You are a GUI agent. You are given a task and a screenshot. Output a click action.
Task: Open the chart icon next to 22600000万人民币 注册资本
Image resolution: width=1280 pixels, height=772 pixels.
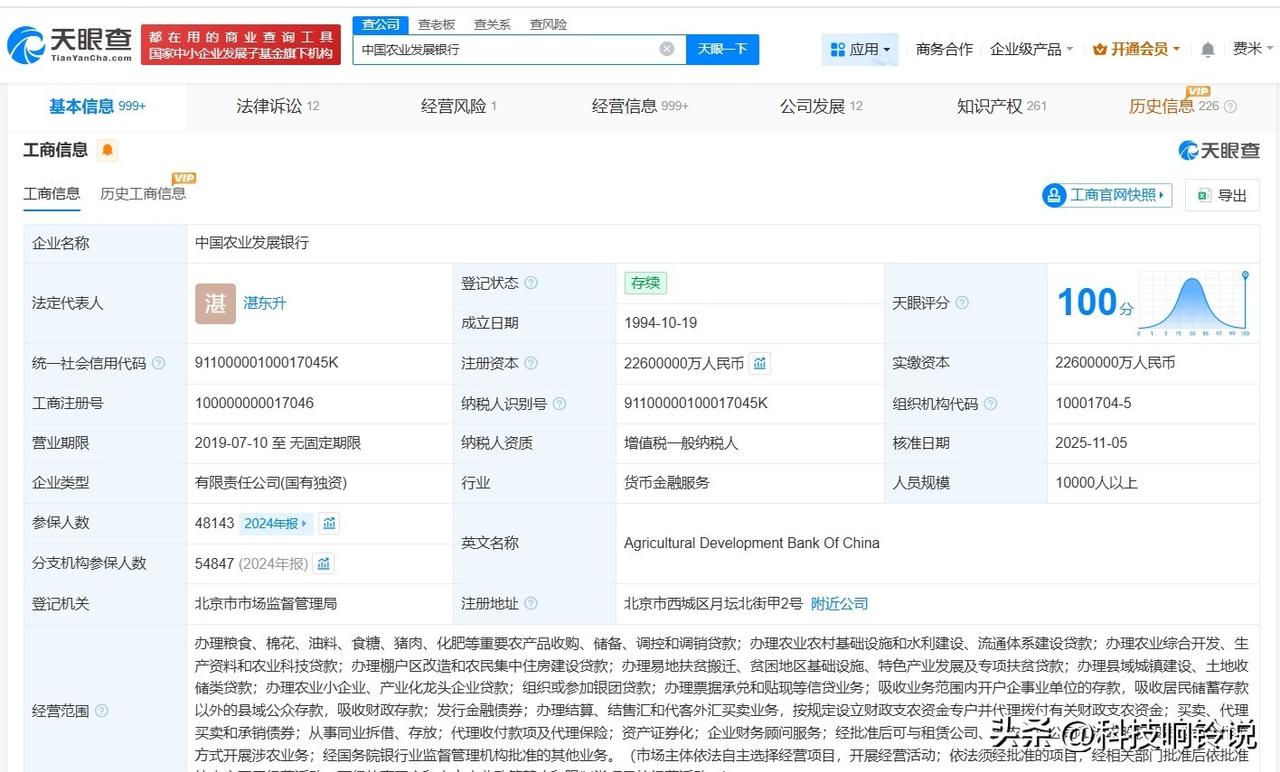pos(760,363)
